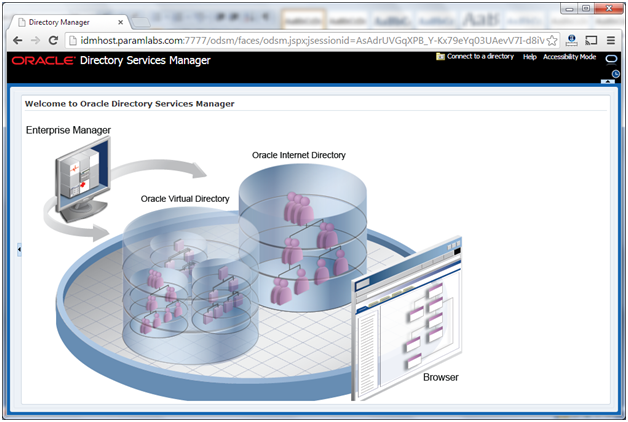The height and width of the screenshot is (422, 628).
Task: Click the clock status icon in header
Action: pyautogui.click(x=616, y=74)
